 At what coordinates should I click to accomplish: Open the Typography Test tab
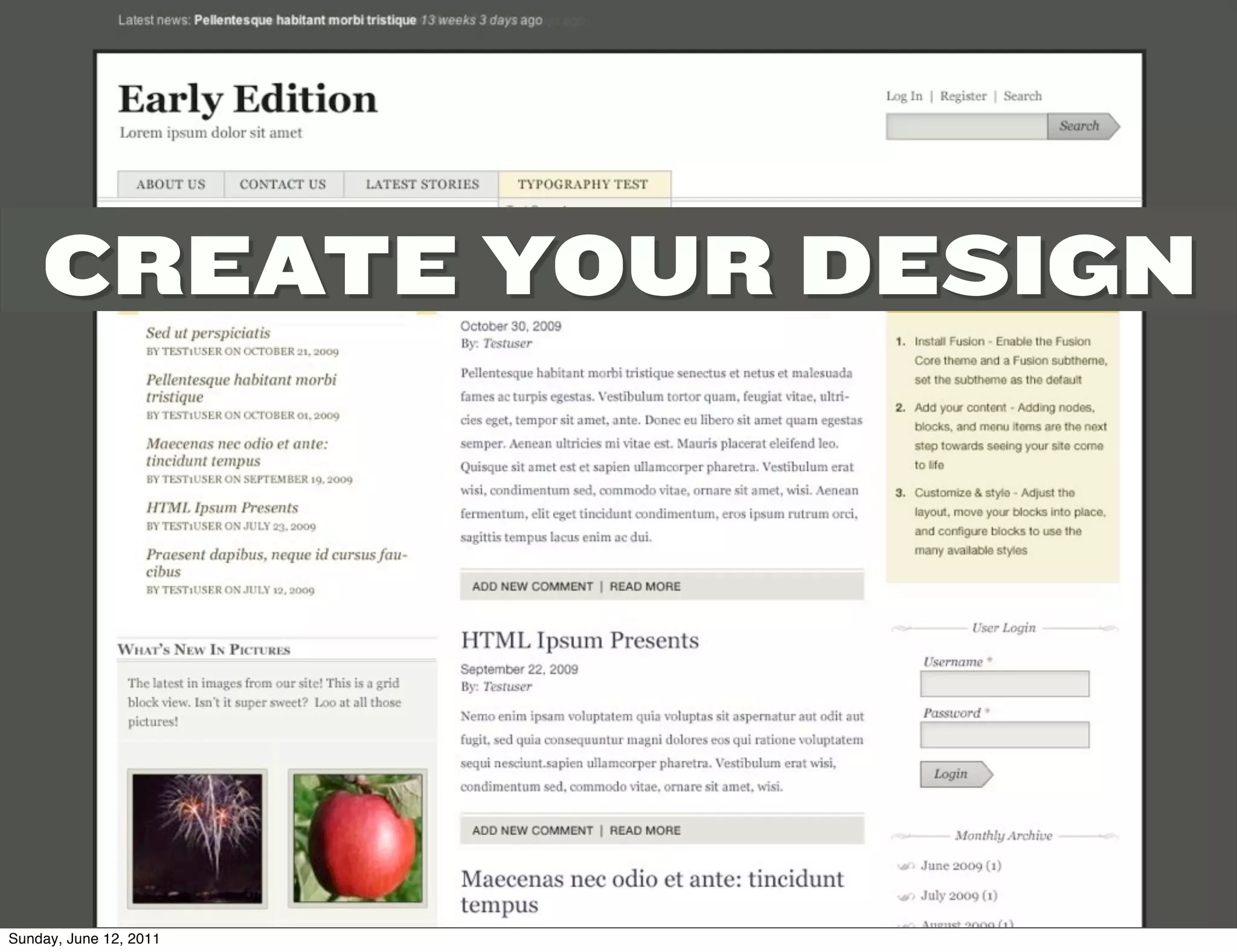coord(582,184)
